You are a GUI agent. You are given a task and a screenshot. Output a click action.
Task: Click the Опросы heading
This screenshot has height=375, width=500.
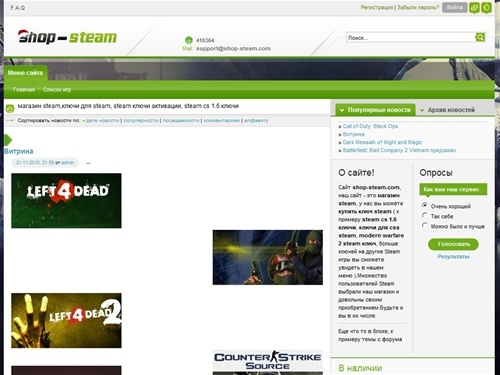click(436, 173)
